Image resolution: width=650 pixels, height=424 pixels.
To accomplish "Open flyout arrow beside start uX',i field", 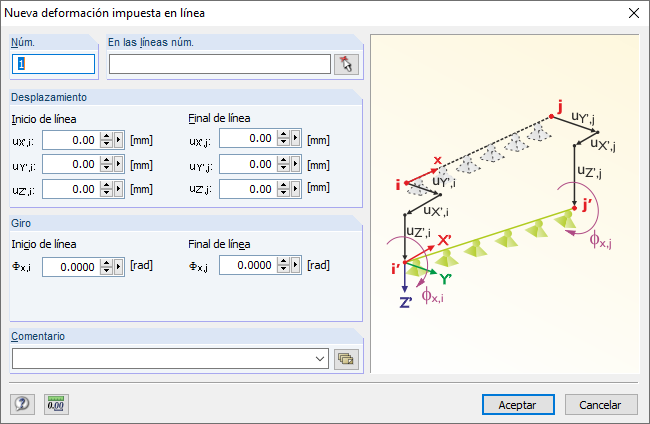I will [119, 140].
